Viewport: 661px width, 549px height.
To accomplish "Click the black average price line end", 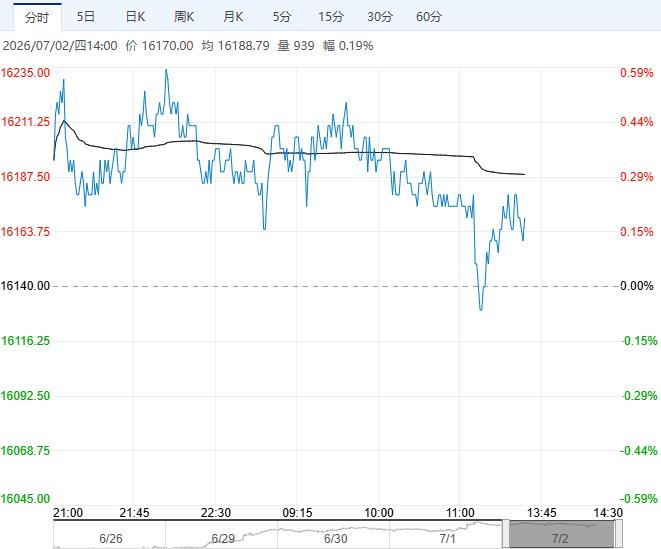I will click(x=524, y=174).
